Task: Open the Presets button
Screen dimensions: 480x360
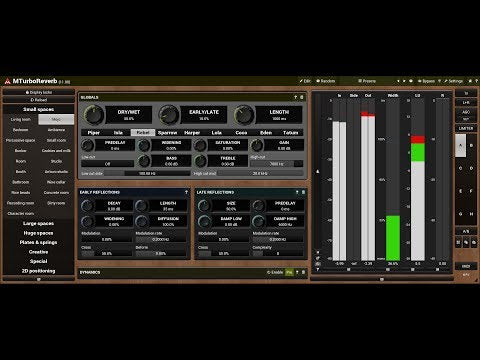Action: [x=367, y=81]
